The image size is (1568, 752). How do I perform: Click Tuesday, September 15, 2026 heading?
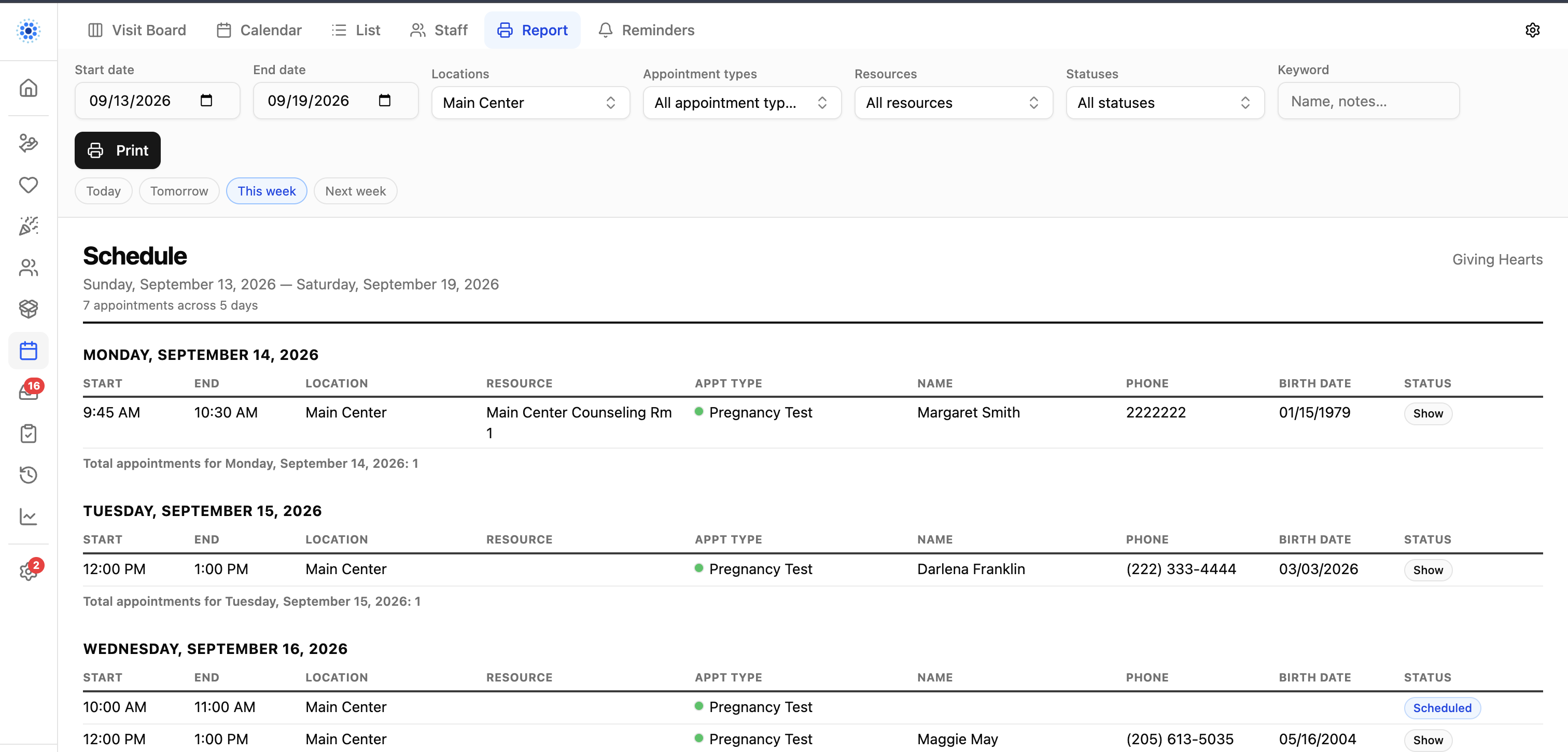(202, 510)
